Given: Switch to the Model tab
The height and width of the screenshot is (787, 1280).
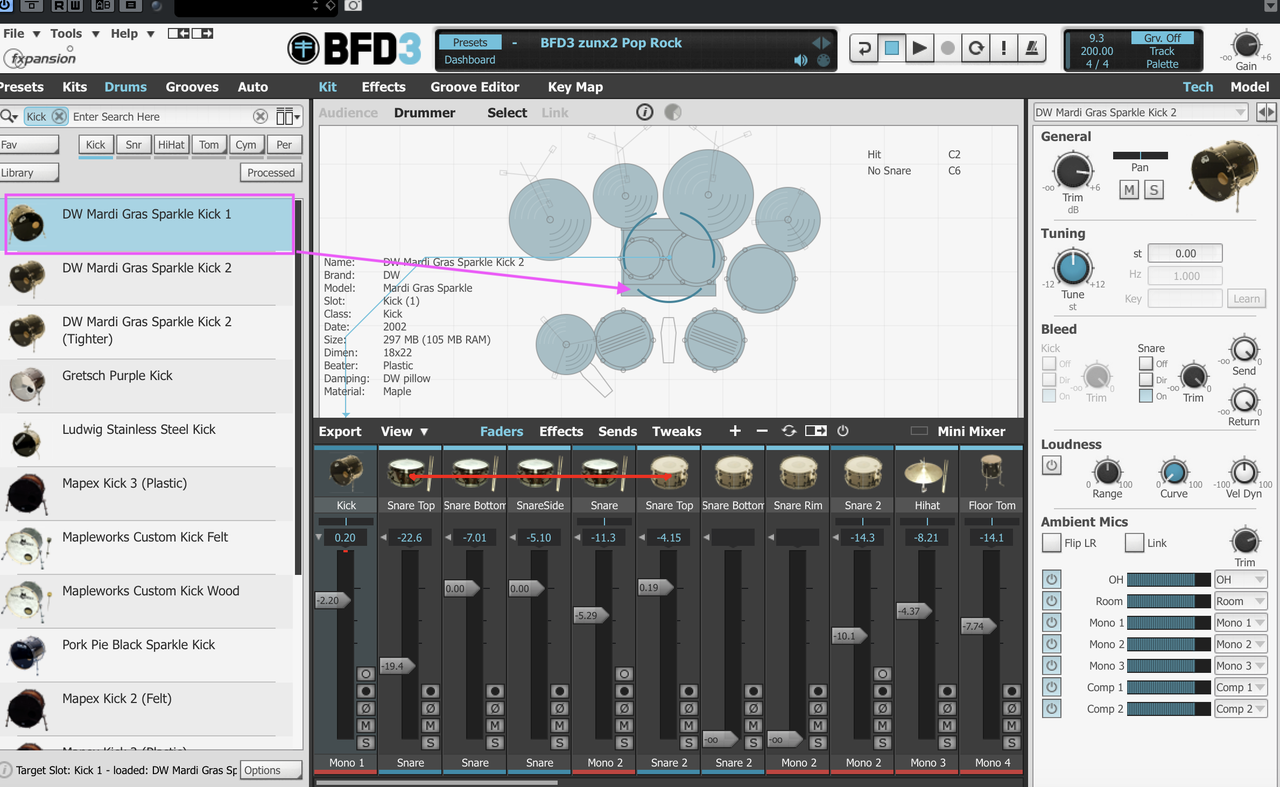Looking at the screenshot, I should [x=1249, y=87].
